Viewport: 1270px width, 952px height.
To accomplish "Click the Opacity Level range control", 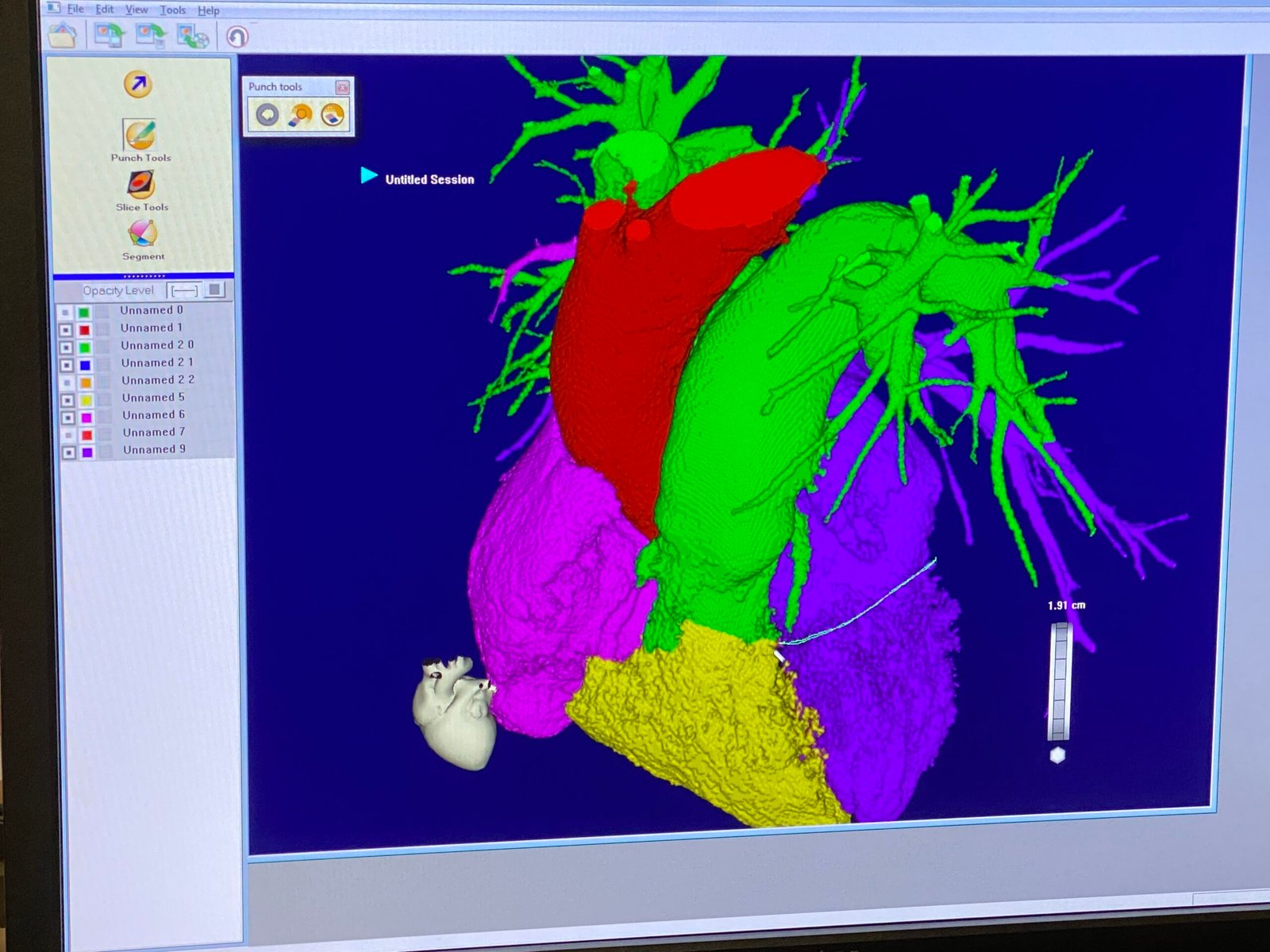I will (184, 290).
